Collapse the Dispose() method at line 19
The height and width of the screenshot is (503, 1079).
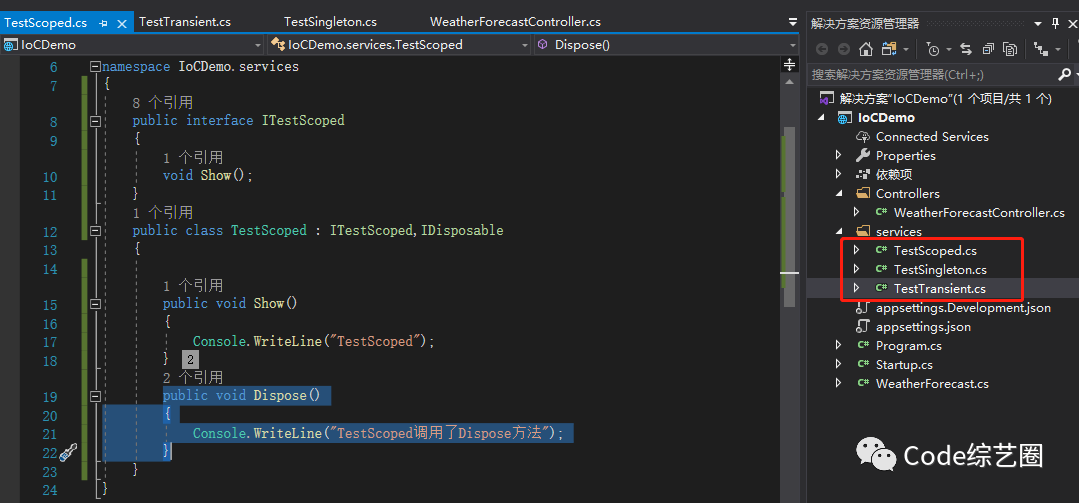tap(95, 396)
